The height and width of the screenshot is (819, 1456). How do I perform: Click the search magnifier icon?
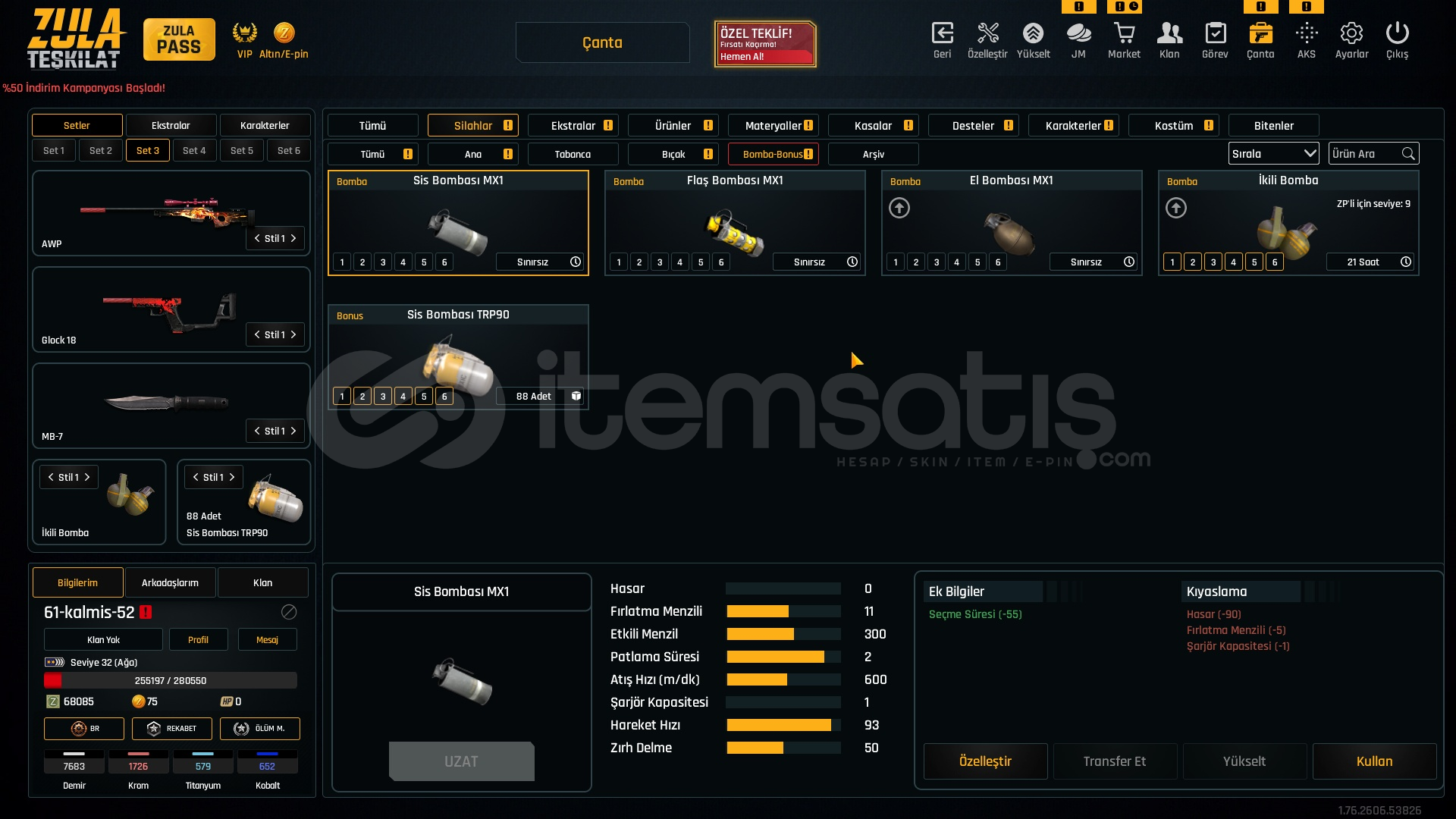[1408, 154]
